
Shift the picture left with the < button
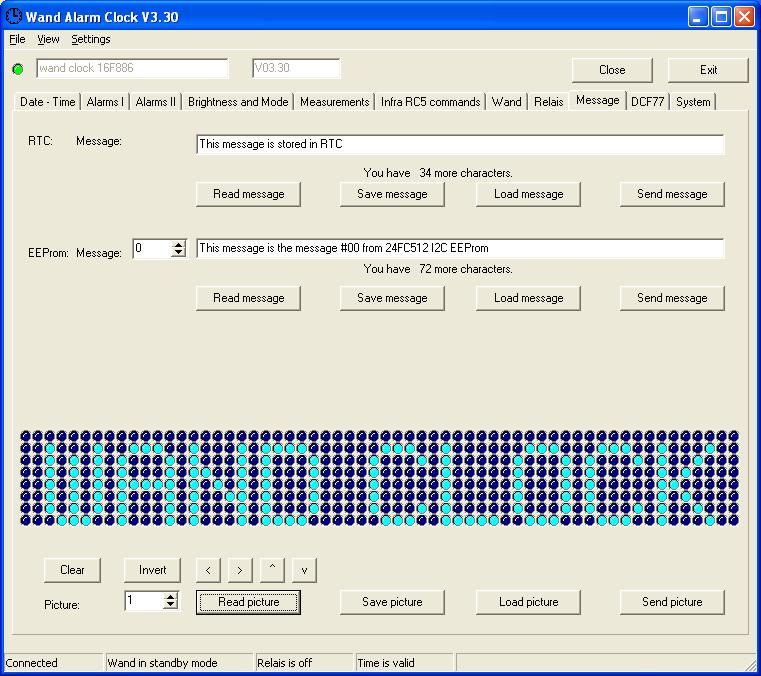[x=208, y=570]
